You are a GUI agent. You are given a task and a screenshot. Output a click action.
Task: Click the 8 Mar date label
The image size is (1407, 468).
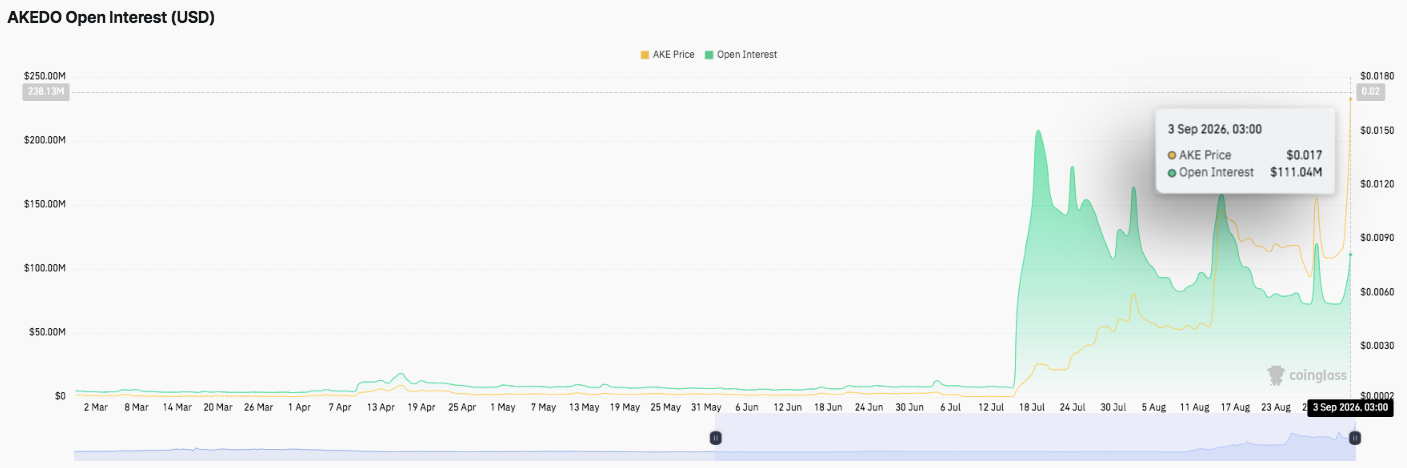pyautogui.click(x=136, y=407)
